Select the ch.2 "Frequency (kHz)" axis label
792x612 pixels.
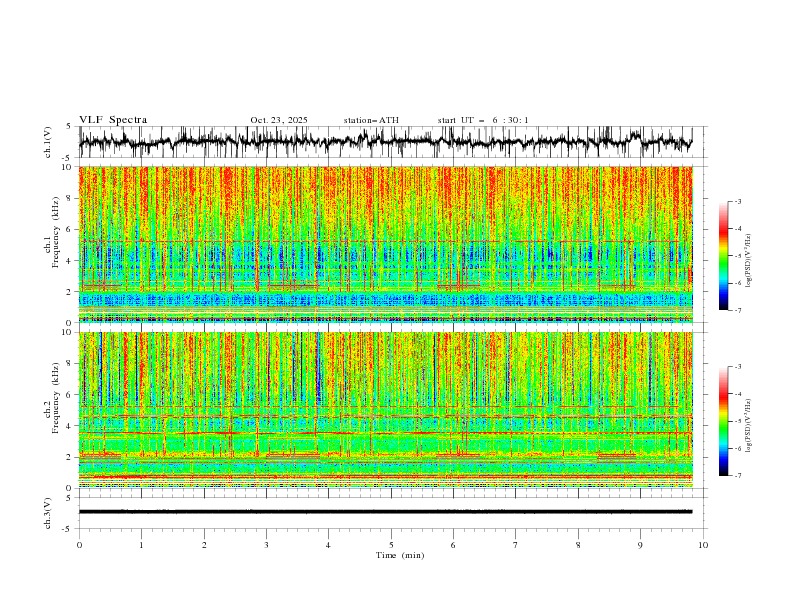56,398
